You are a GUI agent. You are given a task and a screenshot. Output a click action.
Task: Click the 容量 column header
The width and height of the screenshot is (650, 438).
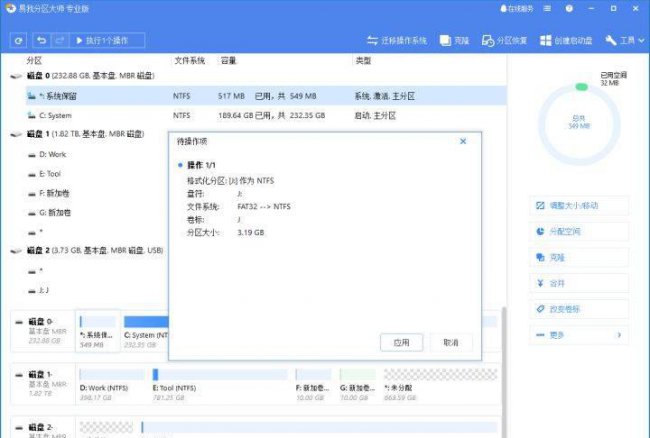tap(228, 60)
